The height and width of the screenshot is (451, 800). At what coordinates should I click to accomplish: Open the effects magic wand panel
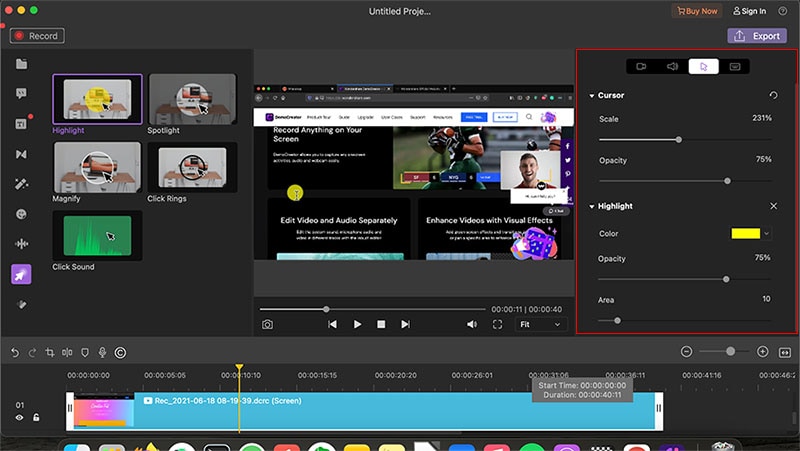21,184
